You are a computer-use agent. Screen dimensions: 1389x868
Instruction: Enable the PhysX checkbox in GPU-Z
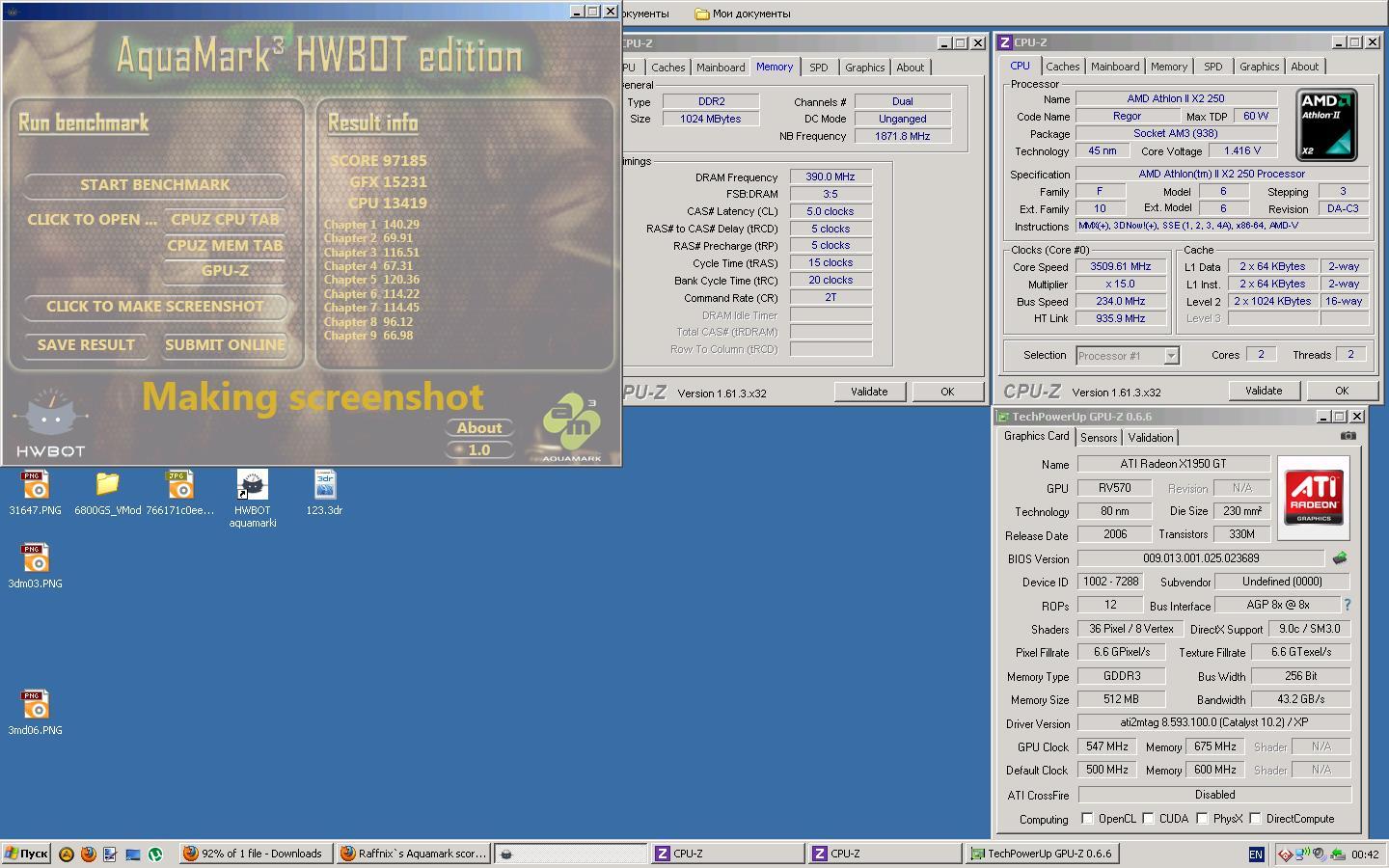[x=1202, y=818]
